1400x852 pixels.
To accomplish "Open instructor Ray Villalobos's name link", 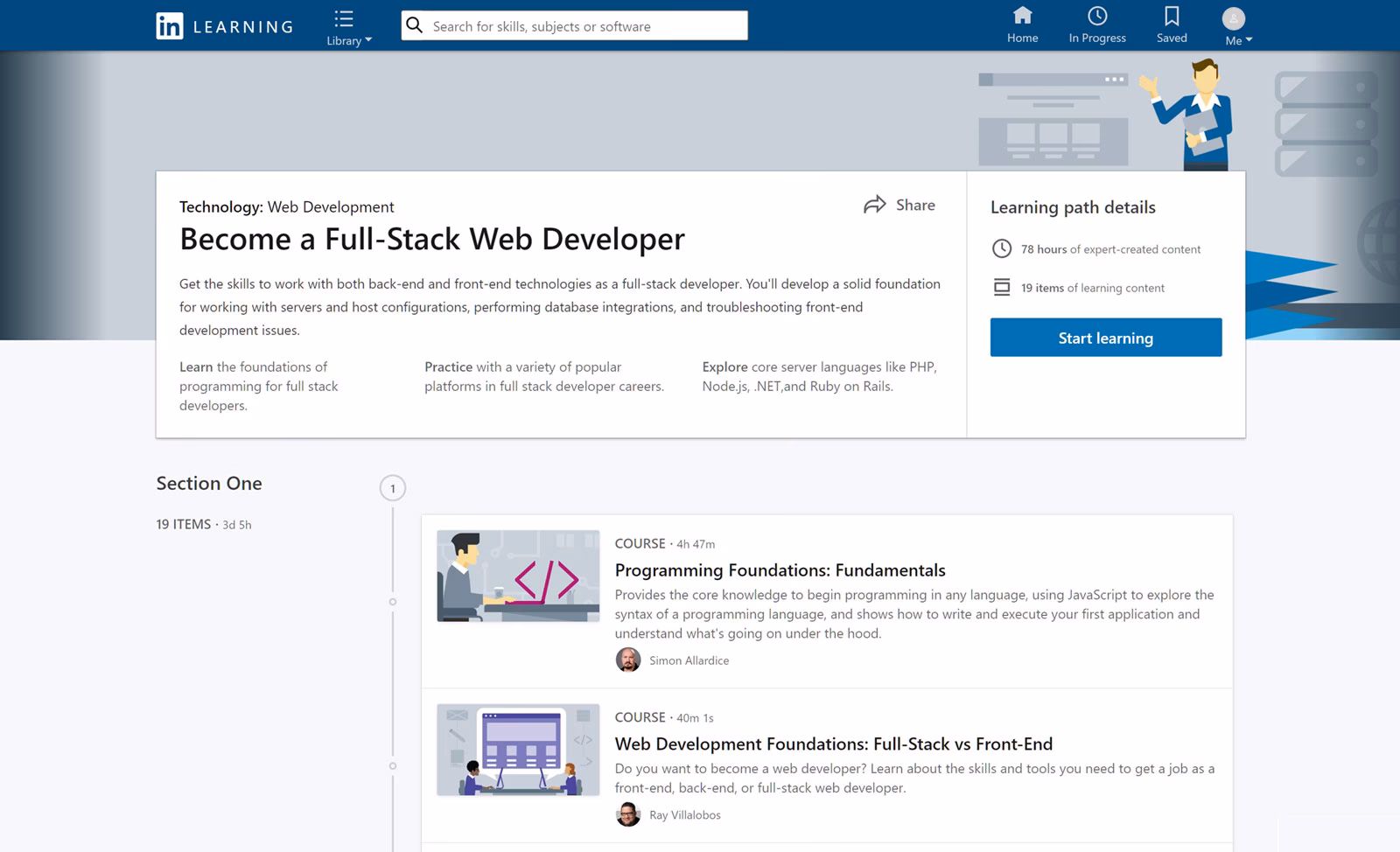I will tap(685, 815).
